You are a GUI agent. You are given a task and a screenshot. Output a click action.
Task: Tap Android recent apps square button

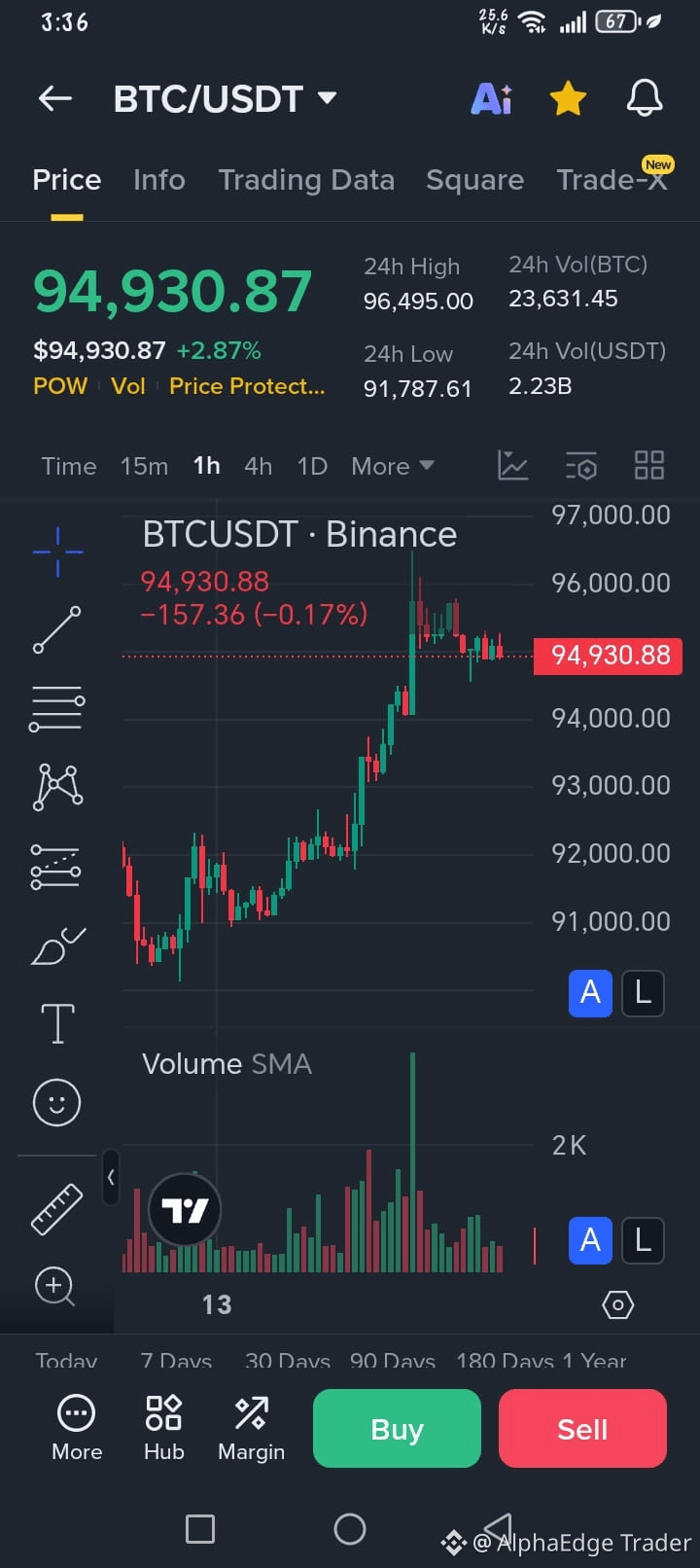click(x=200, y=1529)
